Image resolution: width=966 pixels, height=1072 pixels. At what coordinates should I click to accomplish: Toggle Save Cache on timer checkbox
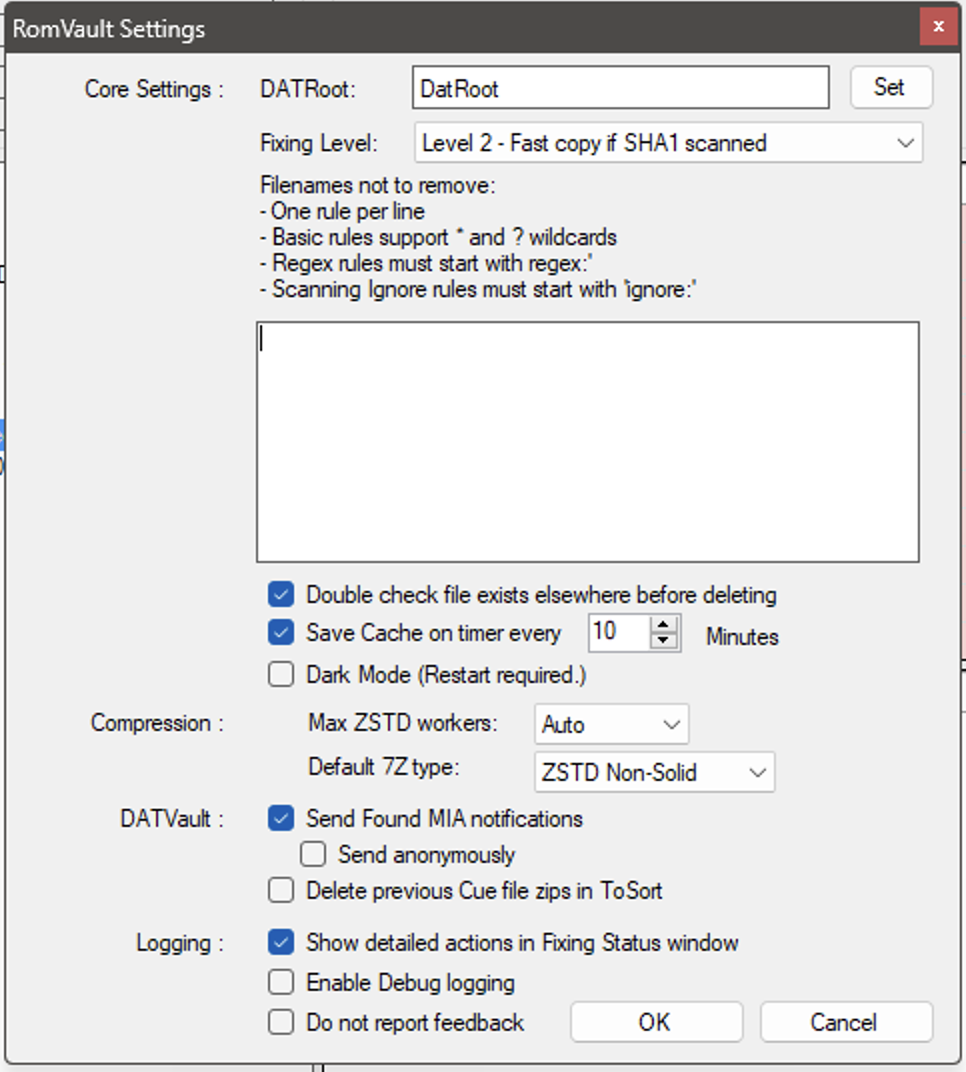pyautogui.click(x=281, y=633)
